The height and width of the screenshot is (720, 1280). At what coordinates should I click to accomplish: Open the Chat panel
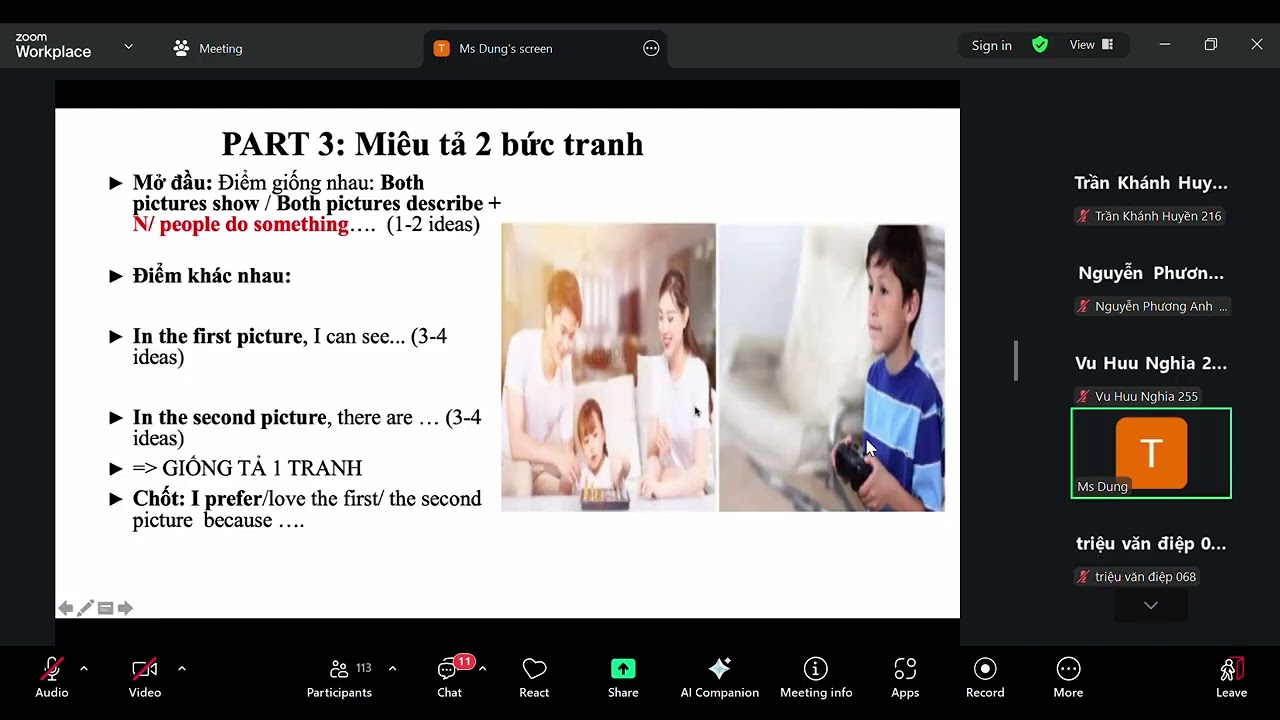450,678
